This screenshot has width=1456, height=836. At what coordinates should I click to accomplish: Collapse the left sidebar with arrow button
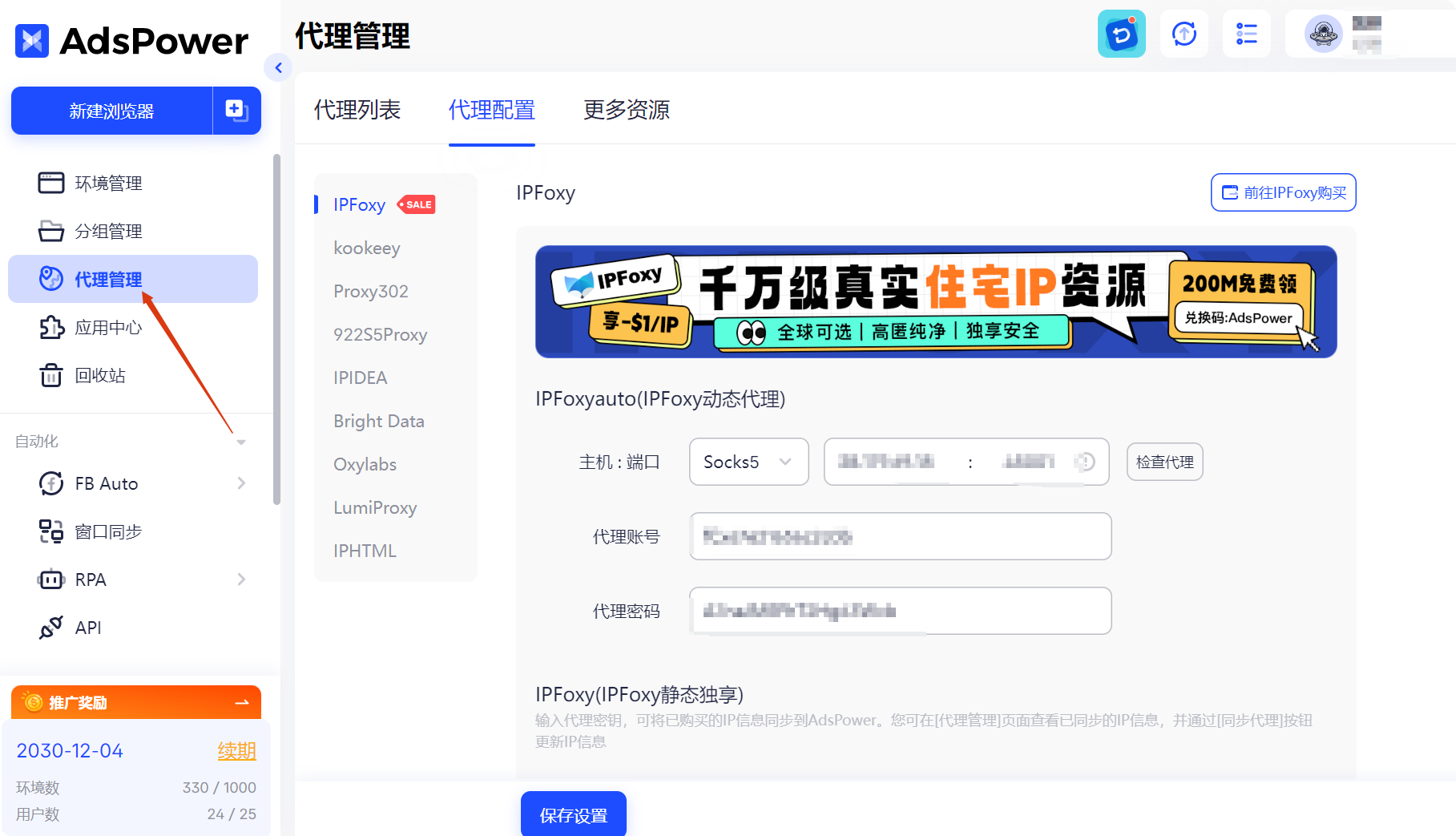pyautogui.click(x=278, y=68)
